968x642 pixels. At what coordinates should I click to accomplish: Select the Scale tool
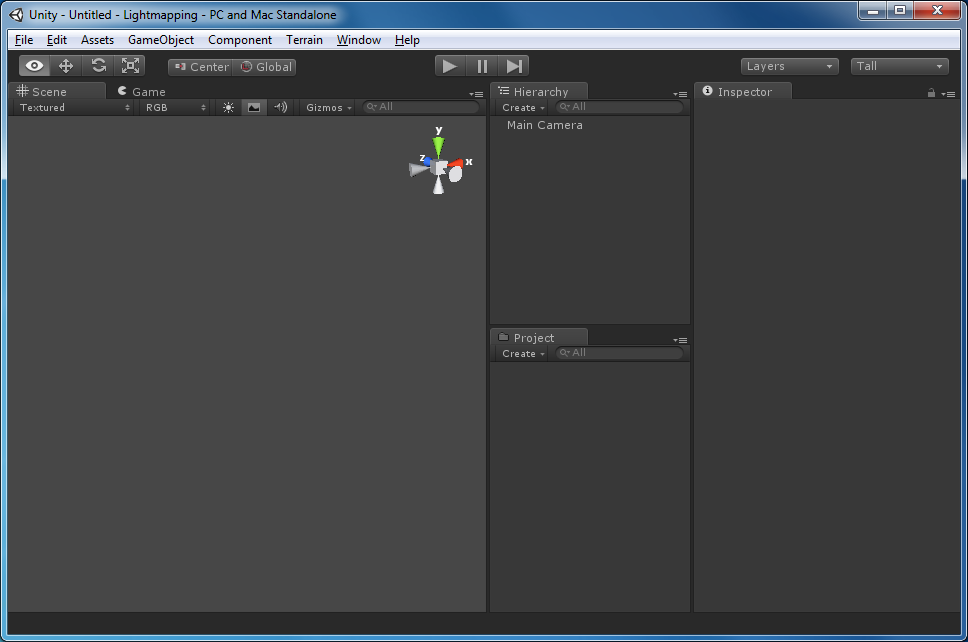point(130,66)
